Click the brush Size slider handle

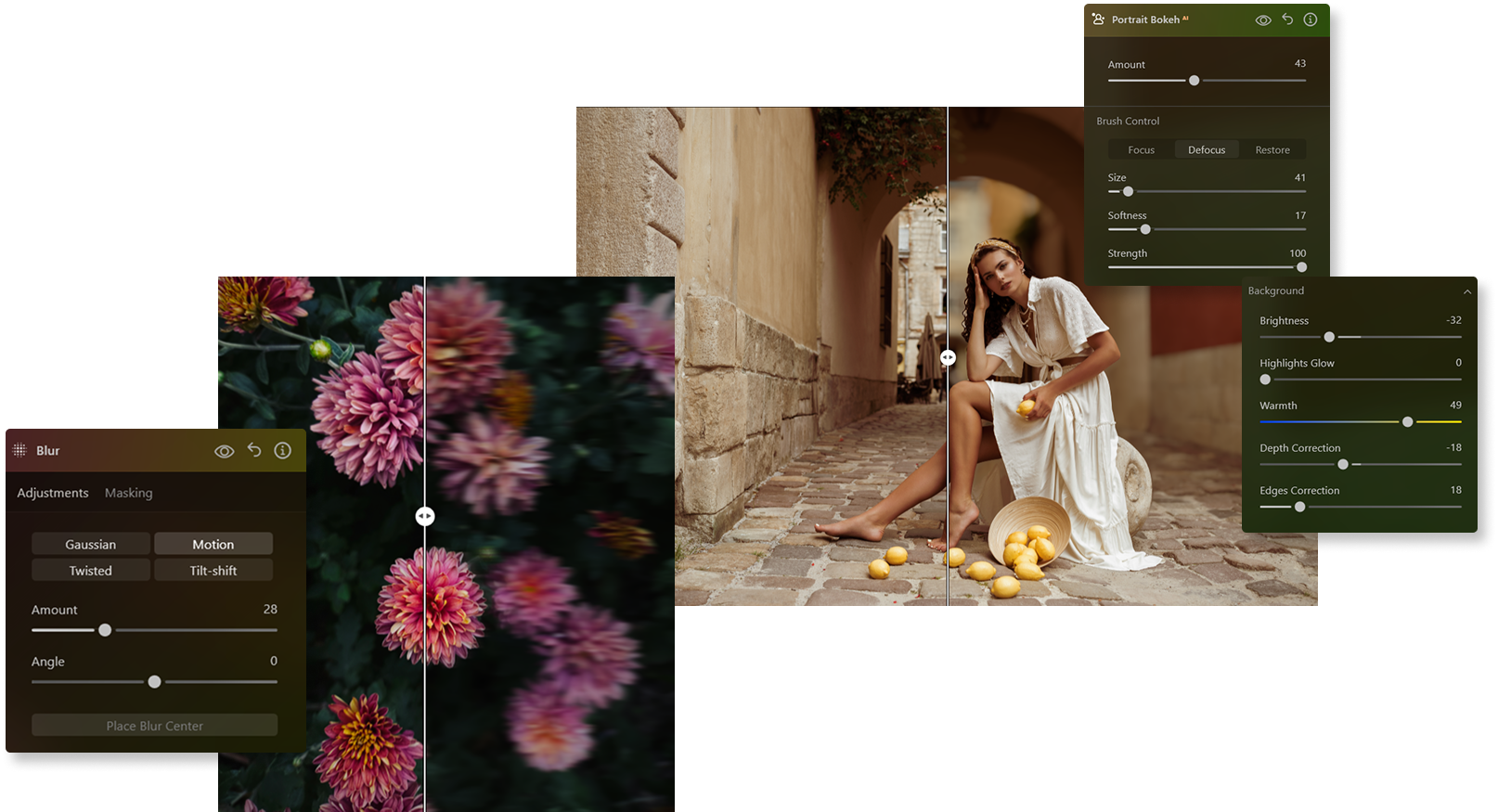coord(1129,191)
